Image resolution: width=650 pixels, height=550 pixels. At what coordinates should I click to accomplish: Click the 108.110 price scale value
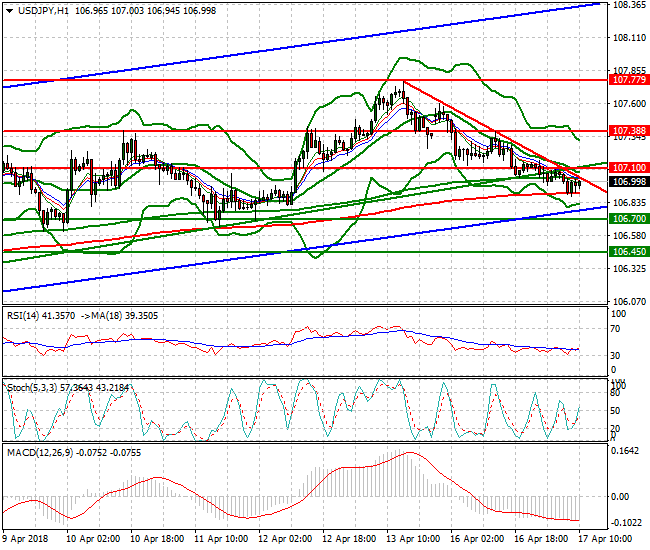(x=629, y=38)
